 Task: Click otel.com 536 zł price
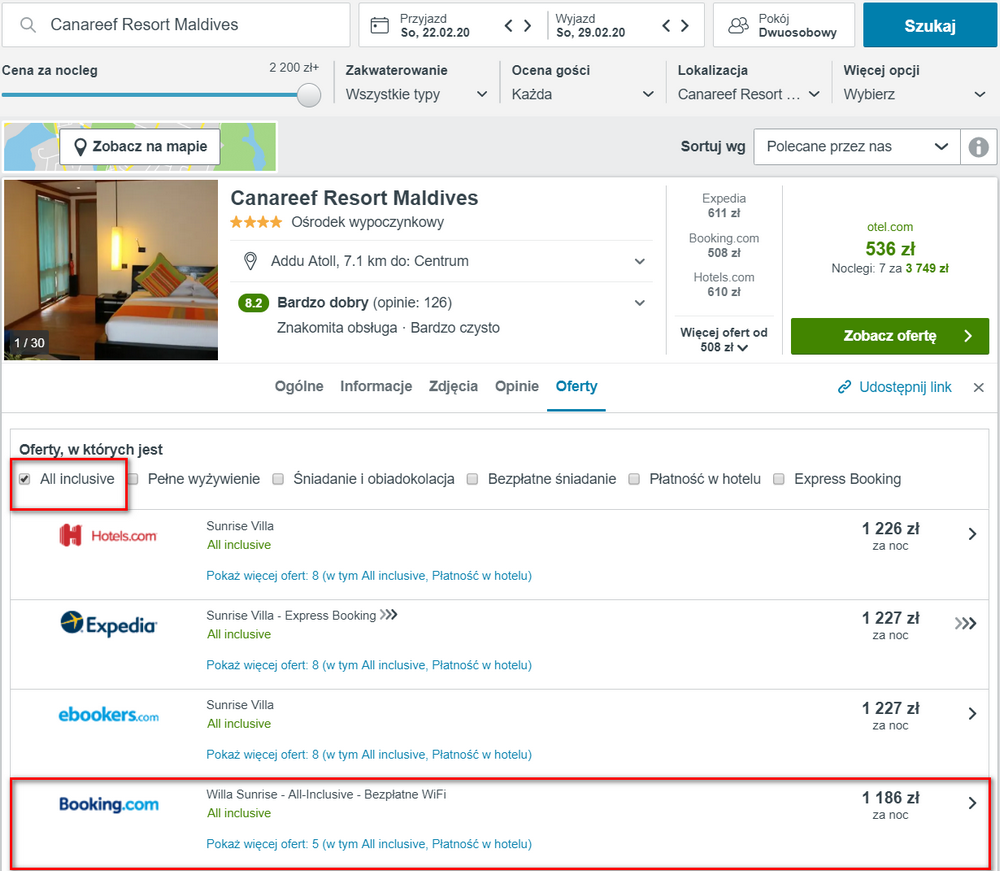click(x=890, y=248)
